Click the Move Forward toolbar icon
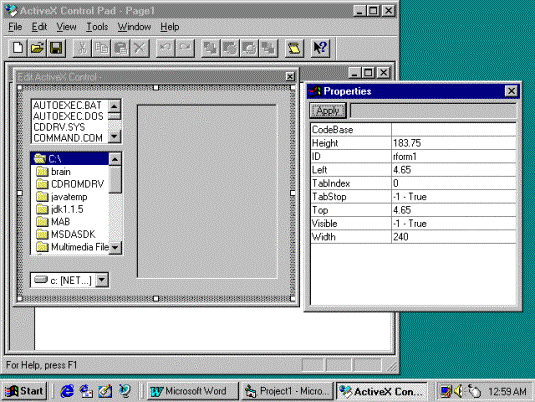 coord(230,48)
